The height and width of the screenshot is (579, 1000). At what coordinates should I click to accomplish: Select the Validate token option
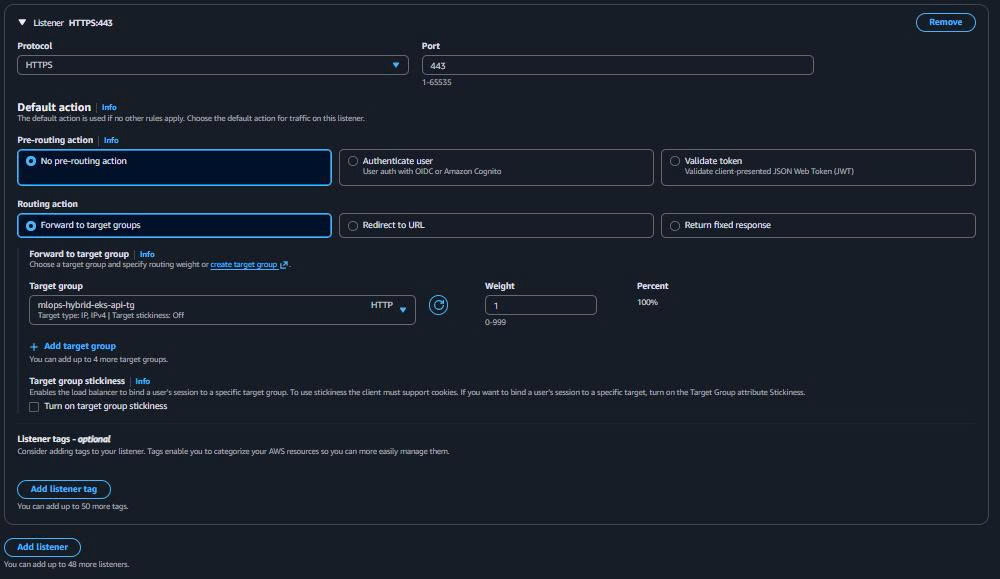(x=675, y=160)
